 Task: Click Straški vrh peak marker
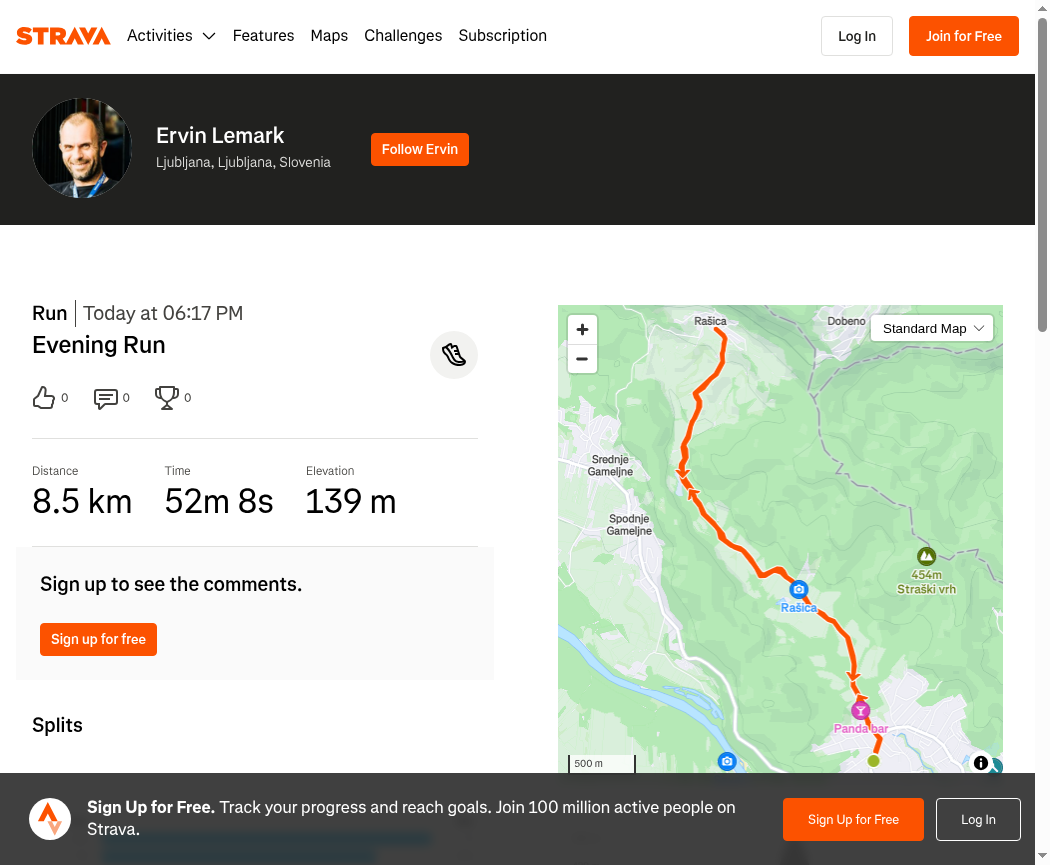926,556
